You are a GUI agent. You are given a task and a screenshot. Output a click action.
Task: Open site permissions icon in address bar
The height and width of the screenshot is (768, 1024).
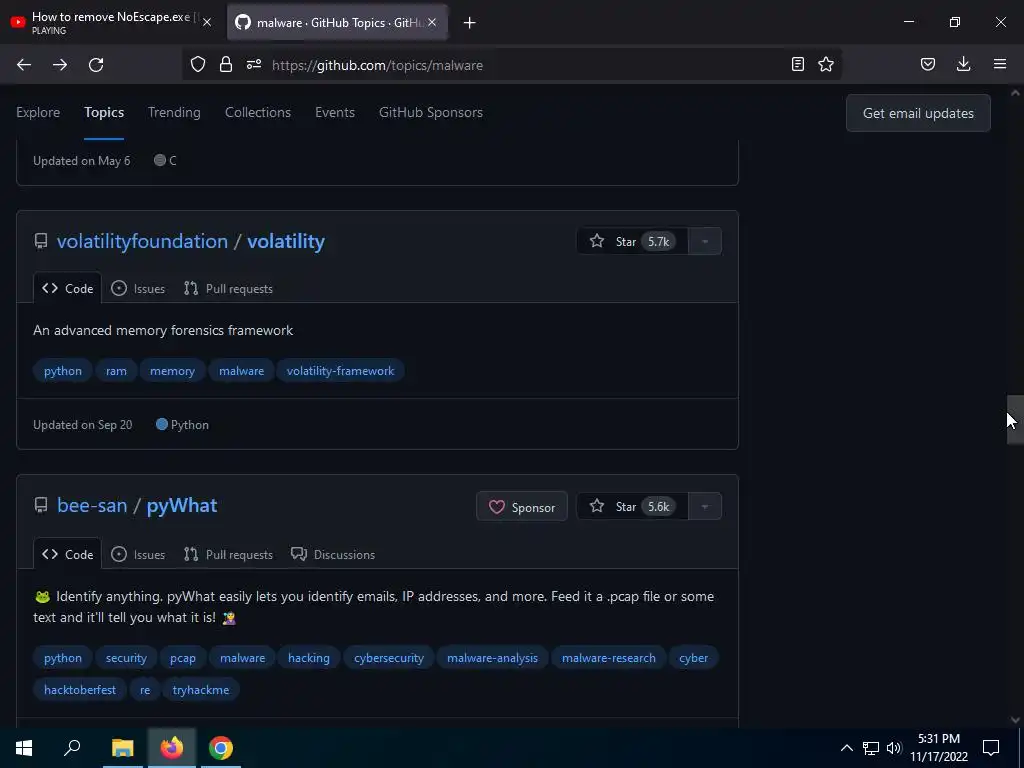[x=254, y=65]
